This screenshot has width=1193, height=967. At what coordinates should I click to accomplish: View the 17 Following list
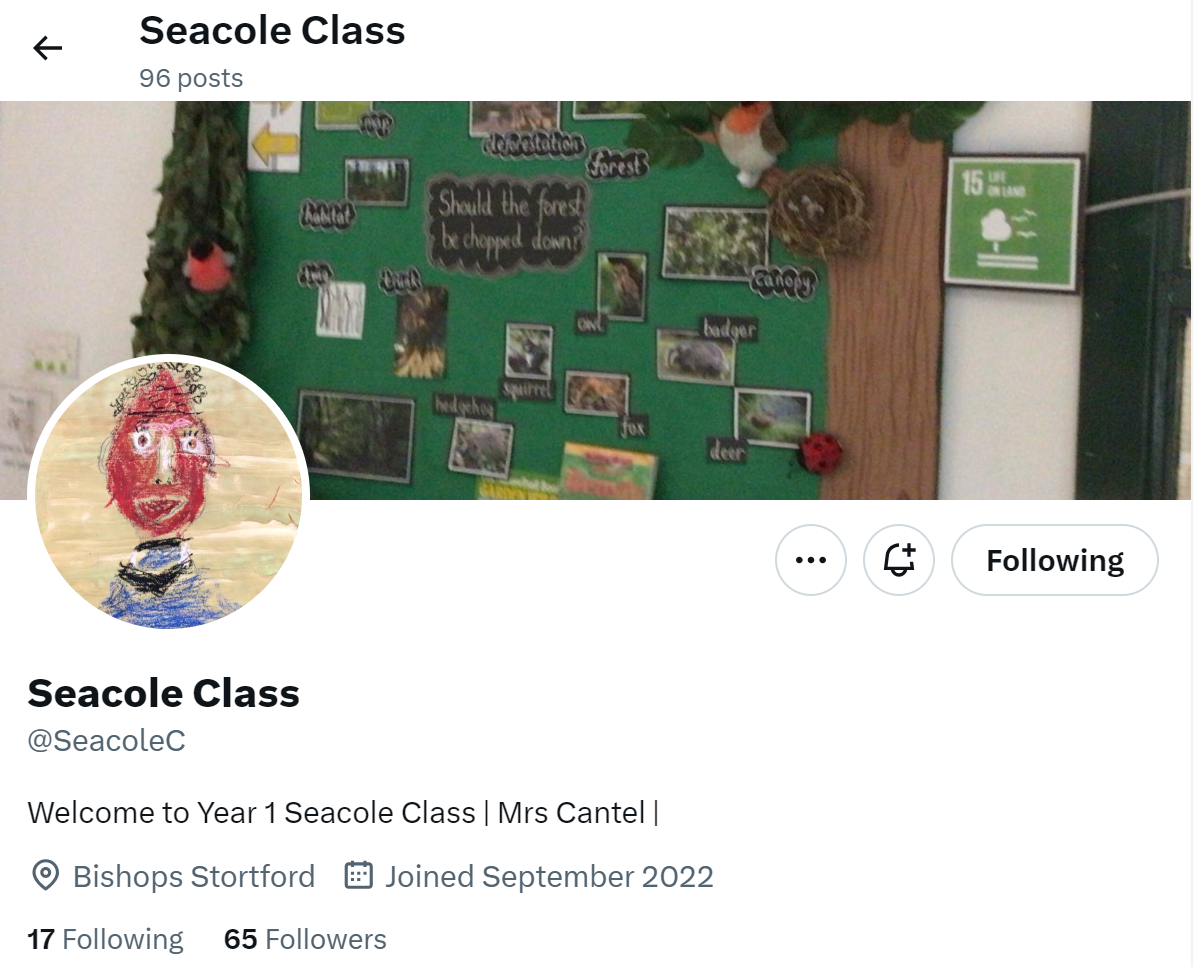pyautogui.click(x=105, y=939)
